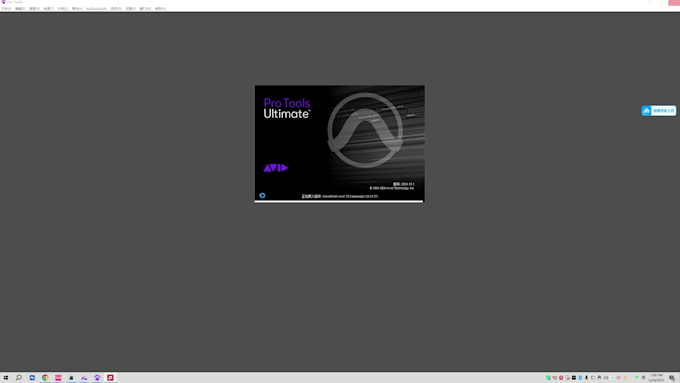
Task: Open the Windows notification center
Action: pyautogui.click(x=672, y=378)
